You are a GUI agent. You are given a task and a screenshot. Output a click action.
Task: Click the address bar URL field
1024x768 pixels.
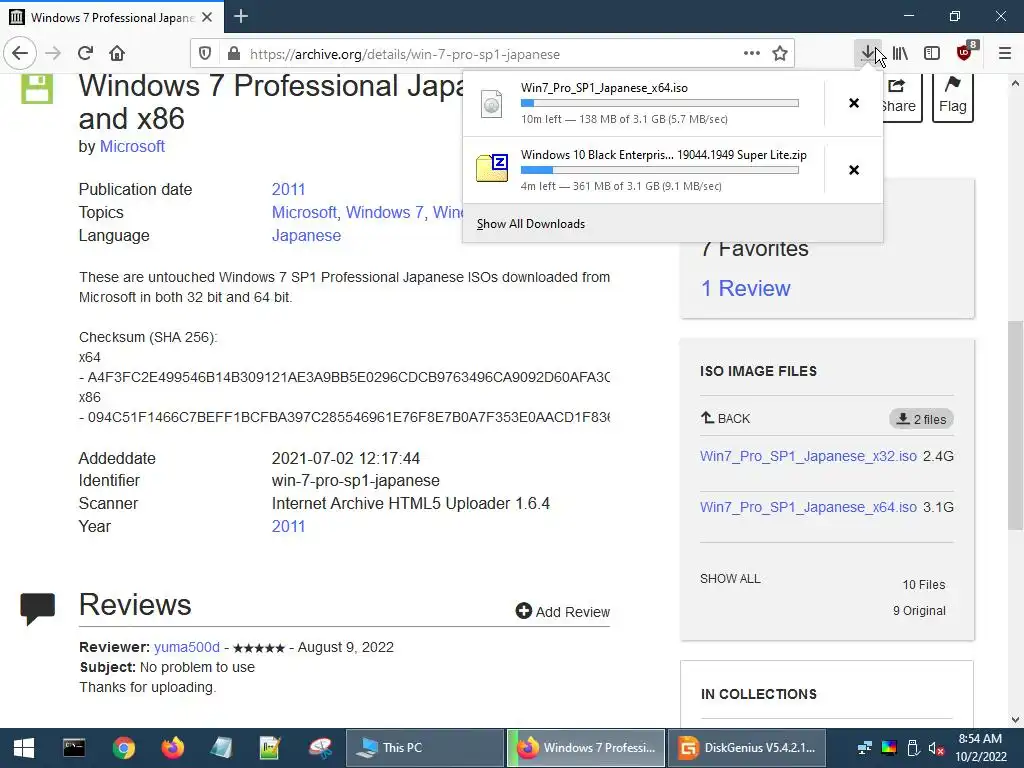click(493, 54)
